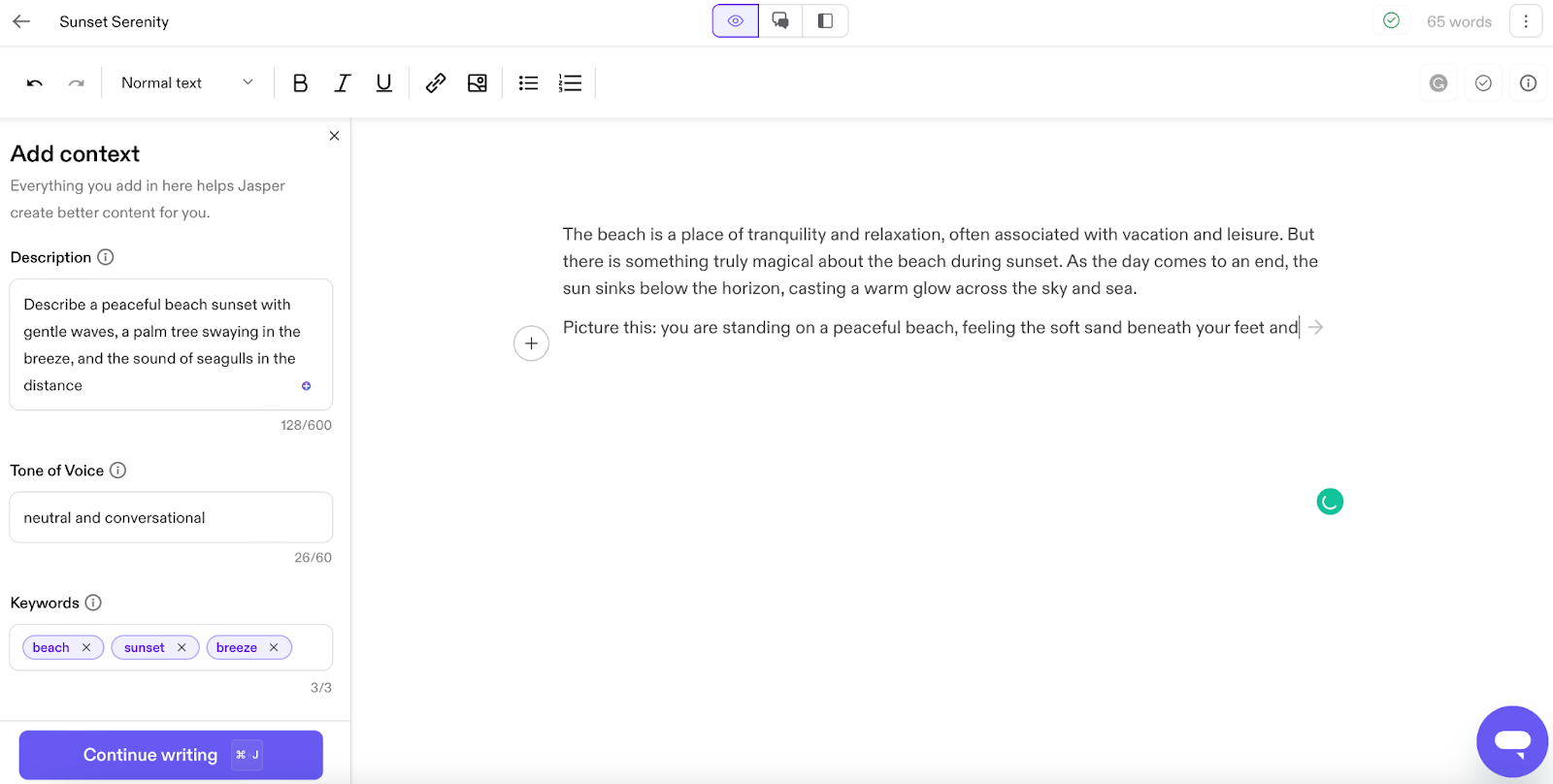Redo the last edit
This screenshot has width=1553, height=784.
(x=77, y=83)
